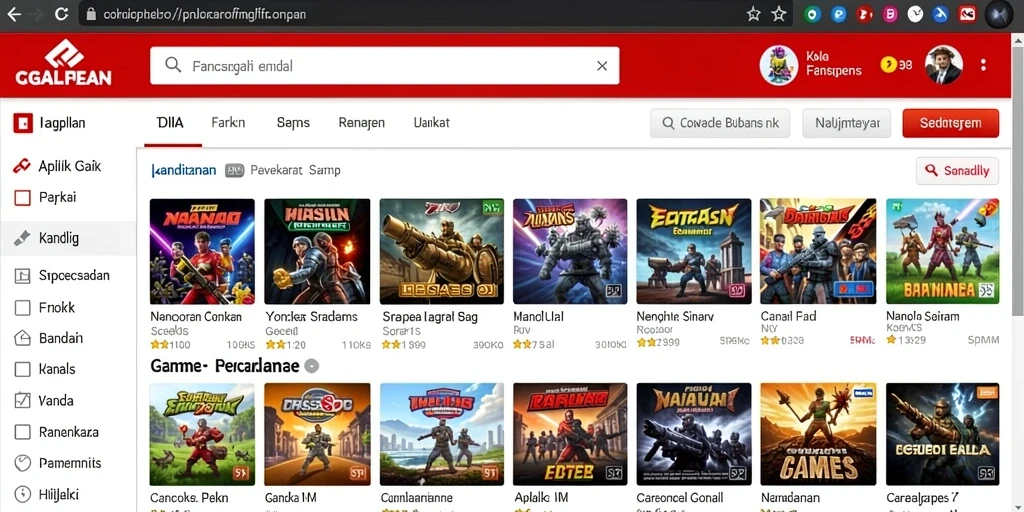Tick the Parkai checkbox
This screenshot has height=512, width=1024.
tap(22, 197)
